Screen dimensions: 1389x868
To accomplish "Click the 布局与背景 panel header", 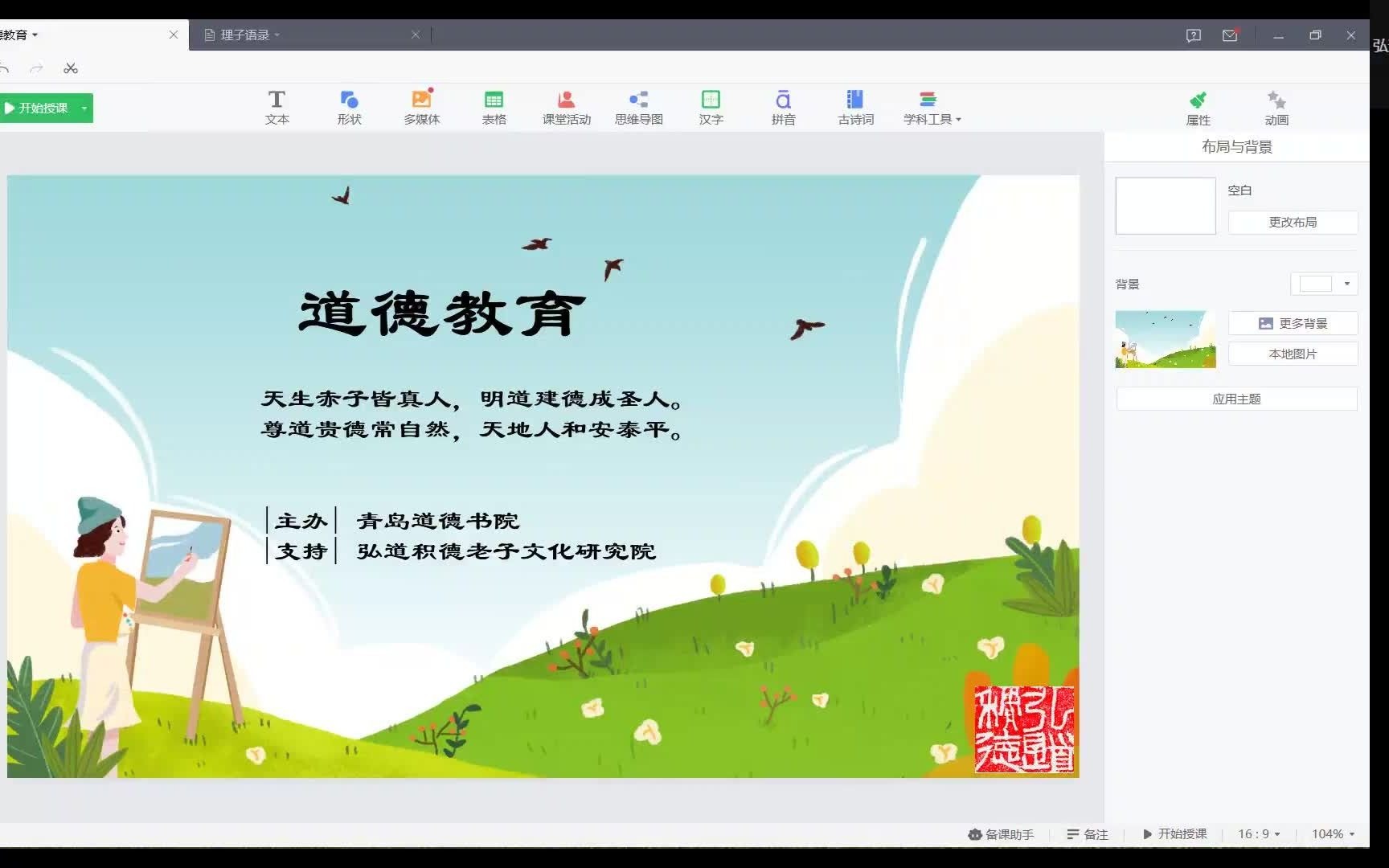I will 1236,146.
